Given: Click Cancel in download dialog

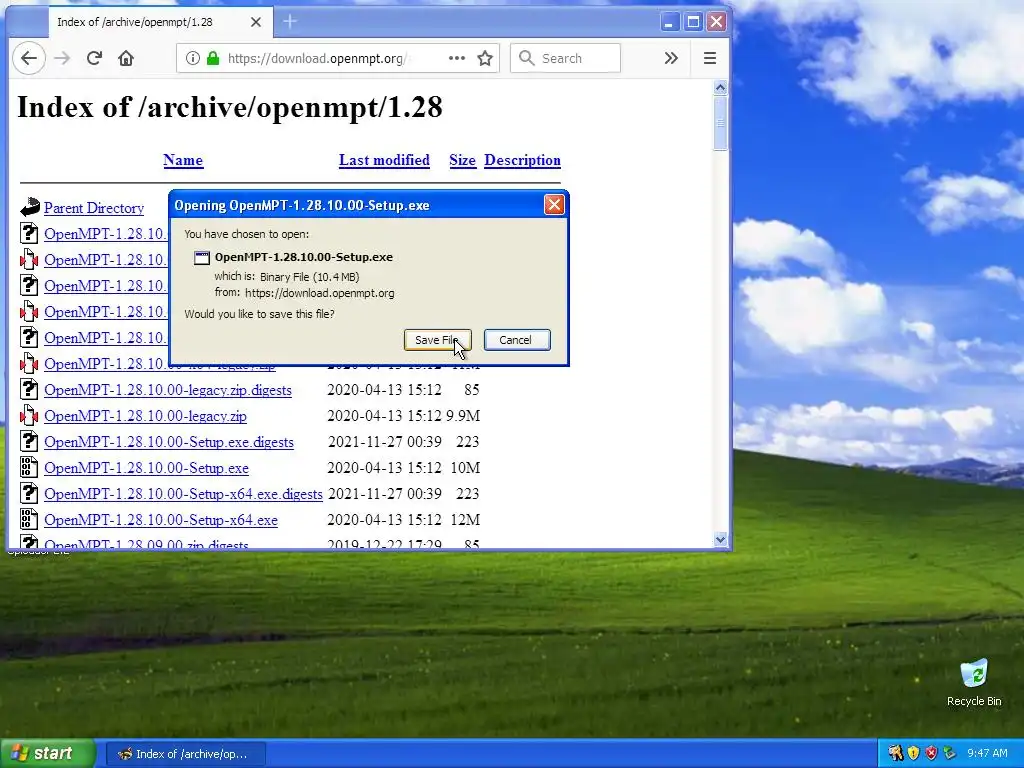Looking at the screenshot, I should pos(517,340).
